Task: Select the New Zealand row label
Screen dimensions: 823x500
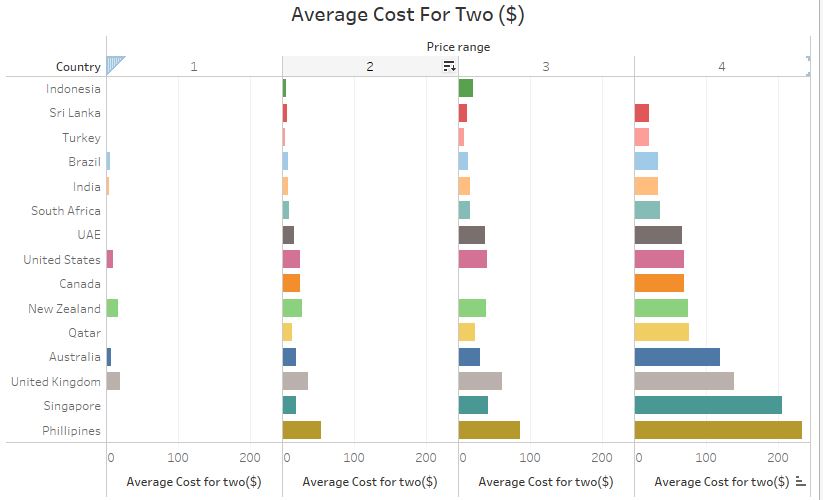Action: (x=65, y=308)
